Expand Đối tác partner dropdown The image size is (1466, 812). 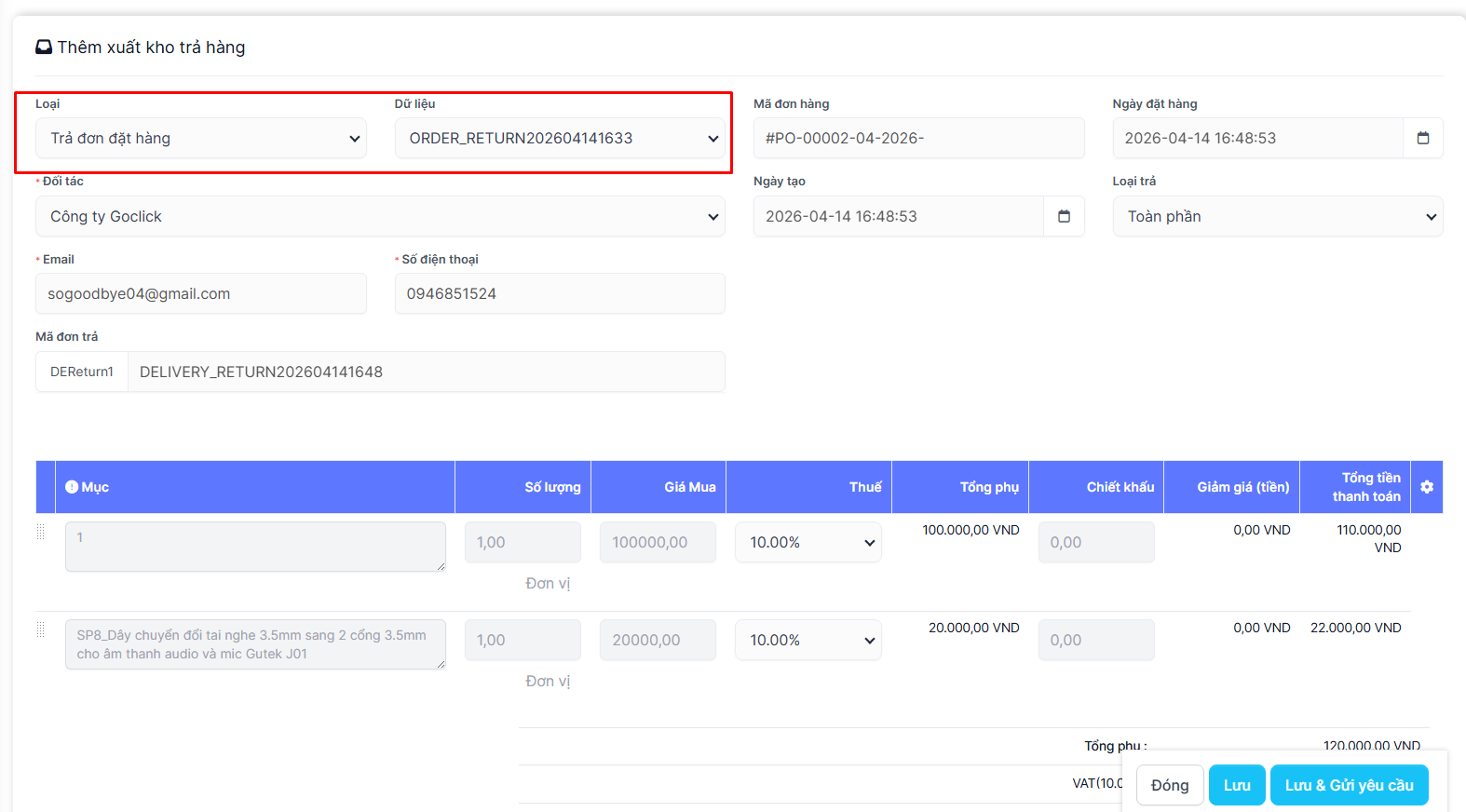380,216
